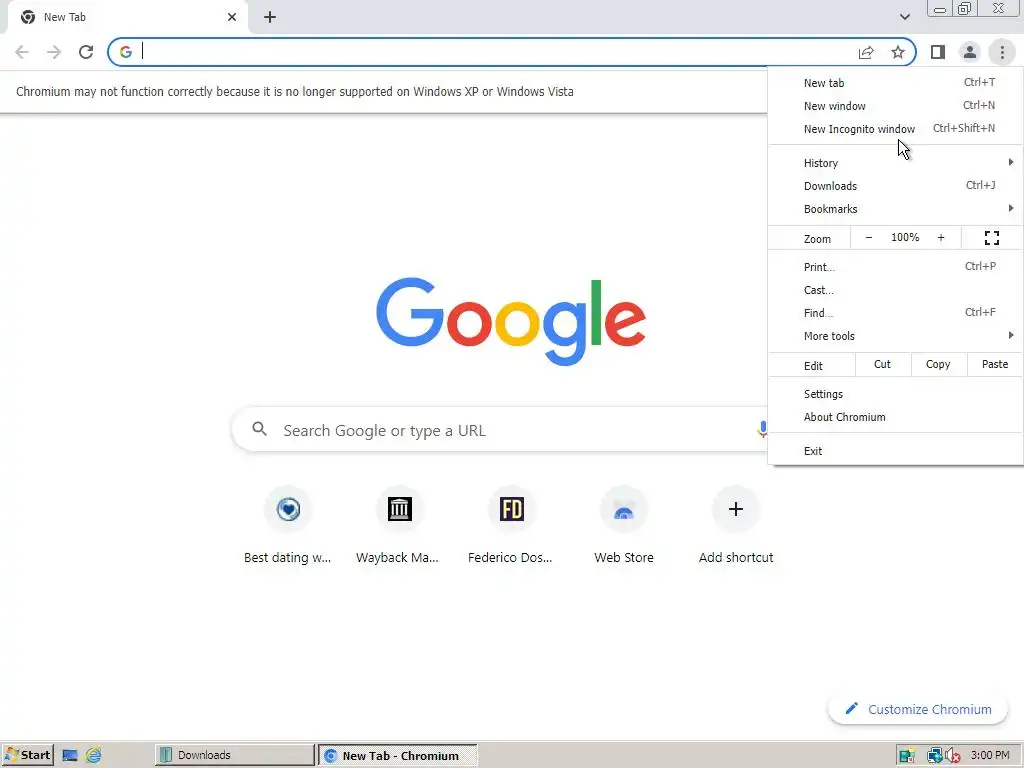Viewport: 1024px width, 768px height.
Task: Increase zoom with the plus button
Action: [941, 238]
